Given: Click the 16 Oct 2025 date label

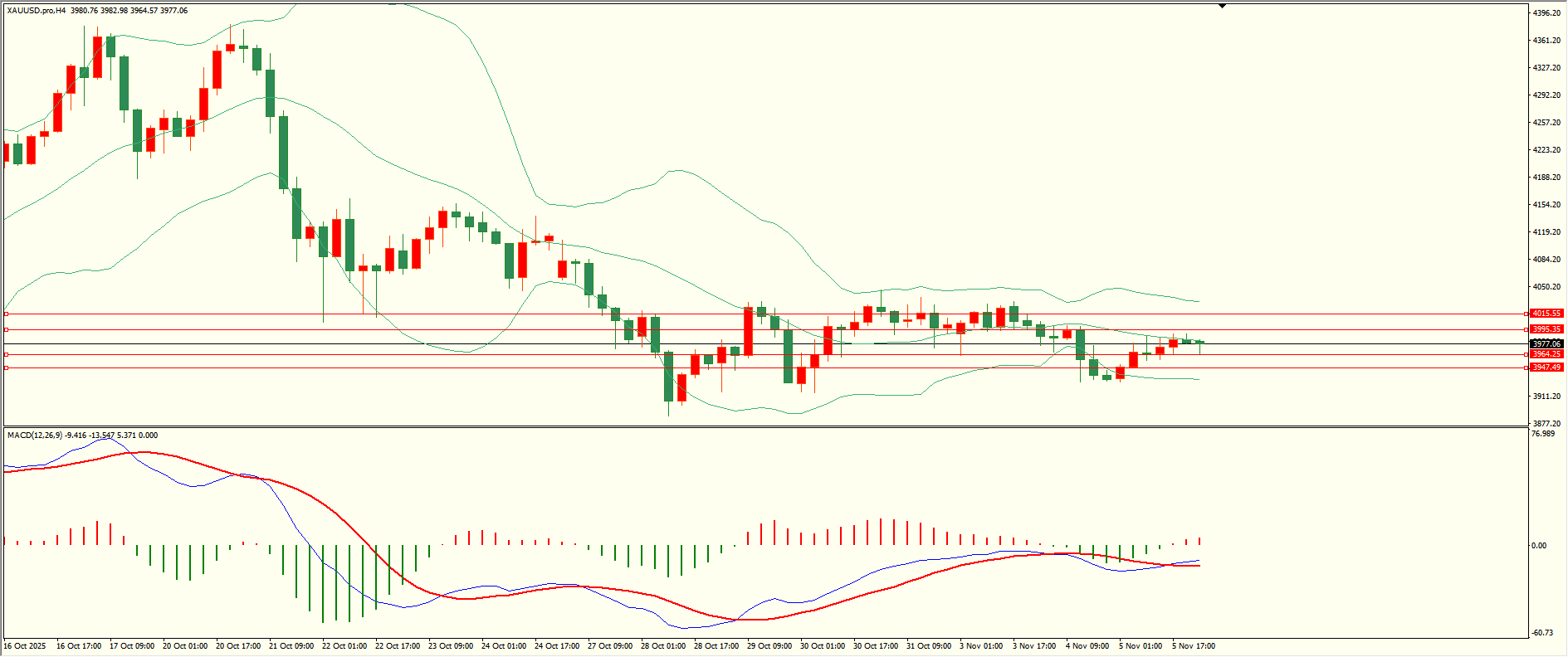Looking at the screenshot, I should [x=25, y=646].
